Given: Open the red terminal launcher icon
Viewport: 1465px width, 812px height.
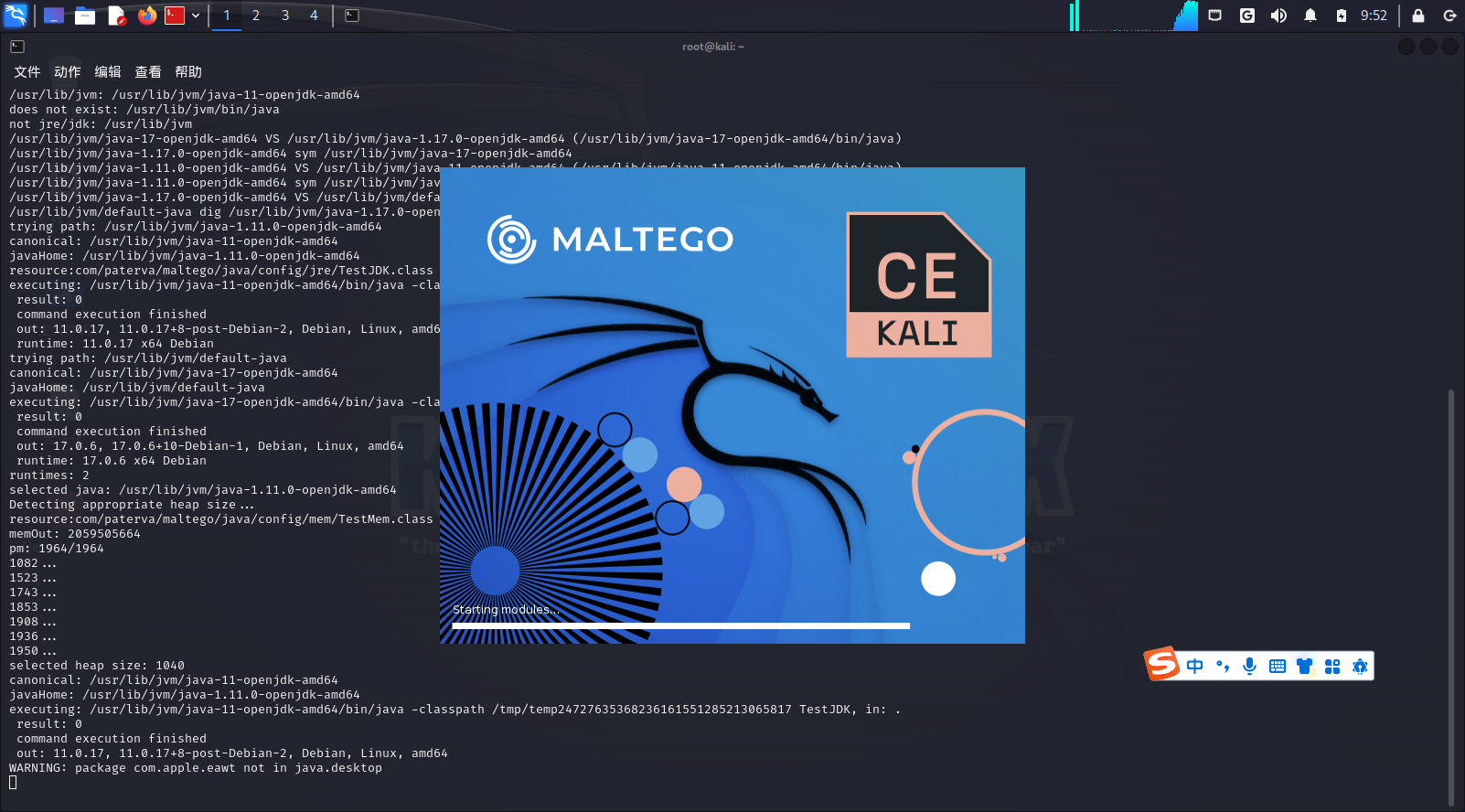Looking at the screenshot, I should pos(175,16).
